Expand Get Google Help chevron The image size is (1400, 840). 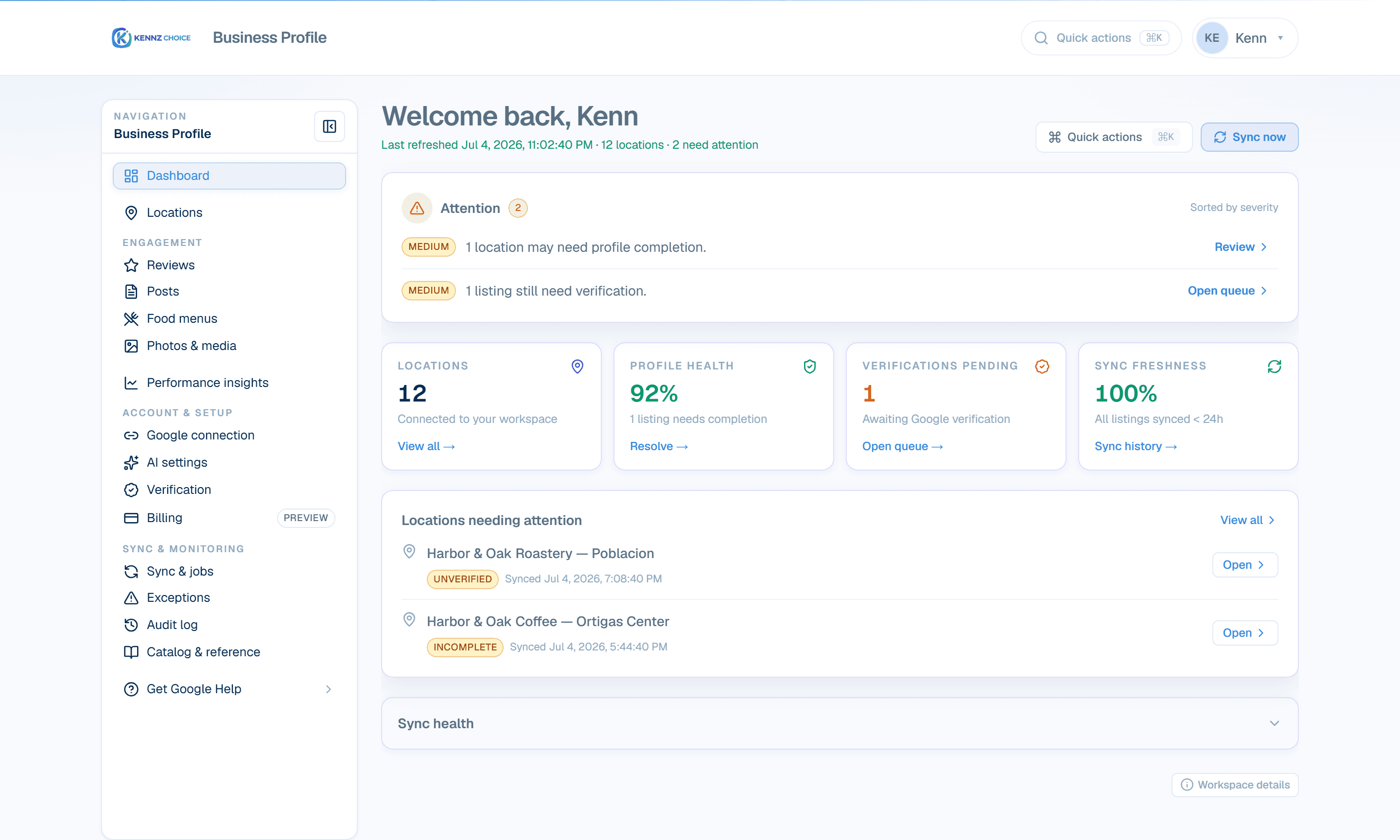click(328, 689)
